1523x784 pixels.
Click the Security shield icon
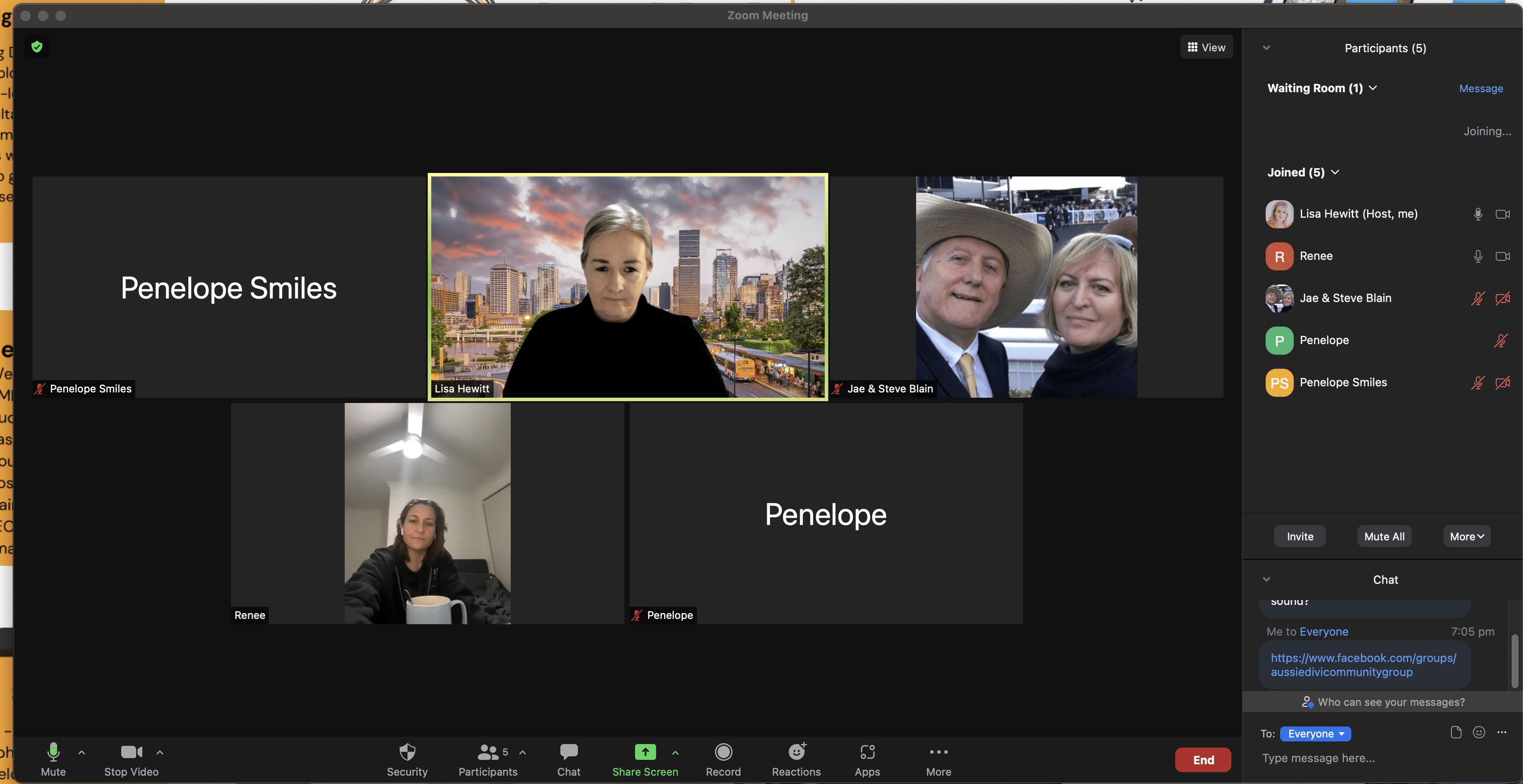(x=407, y=752)
